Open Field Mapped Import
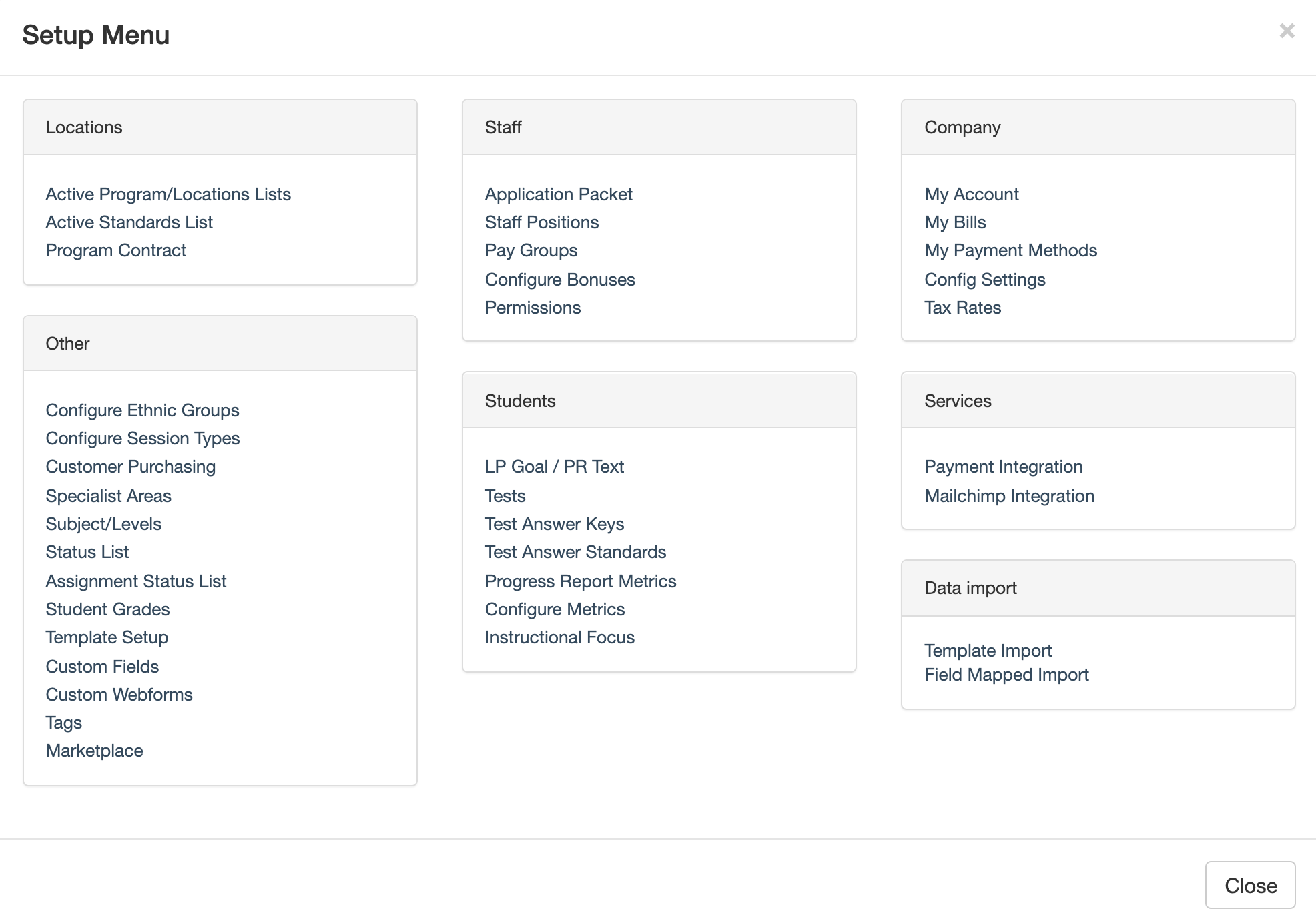Viewport: 1316px width, 921px height. coord(1006,675)
